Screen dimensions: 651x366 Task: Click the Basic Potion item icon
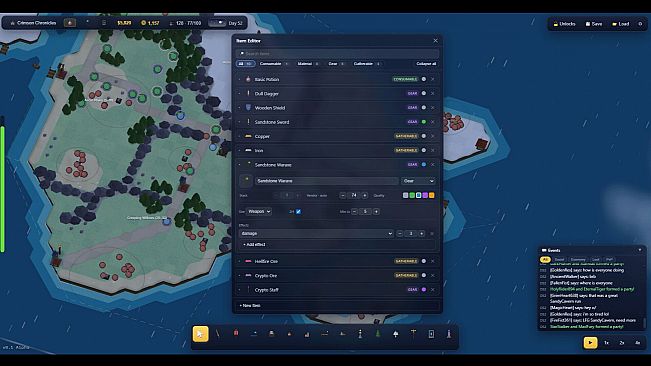click(248, 79)
